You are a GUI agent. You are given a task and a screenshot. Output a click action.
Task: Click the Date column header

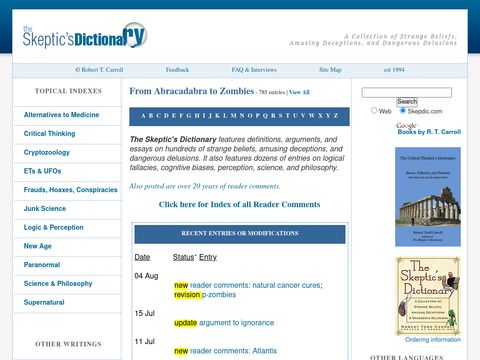point(142,257)
